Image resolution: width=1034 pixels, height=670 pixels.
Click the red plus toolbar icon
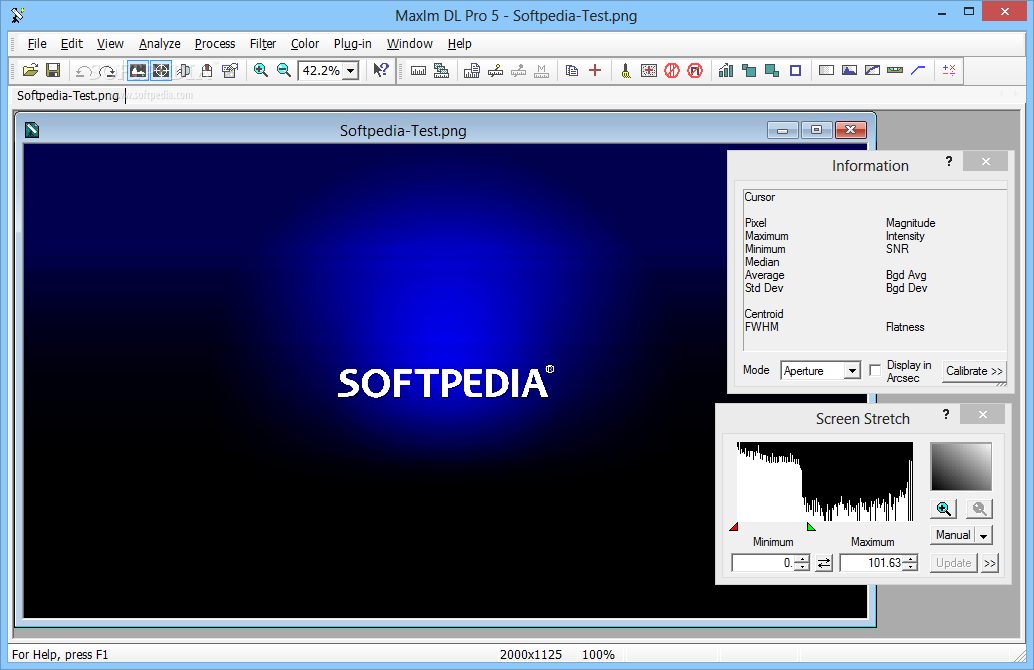(595, 70)
